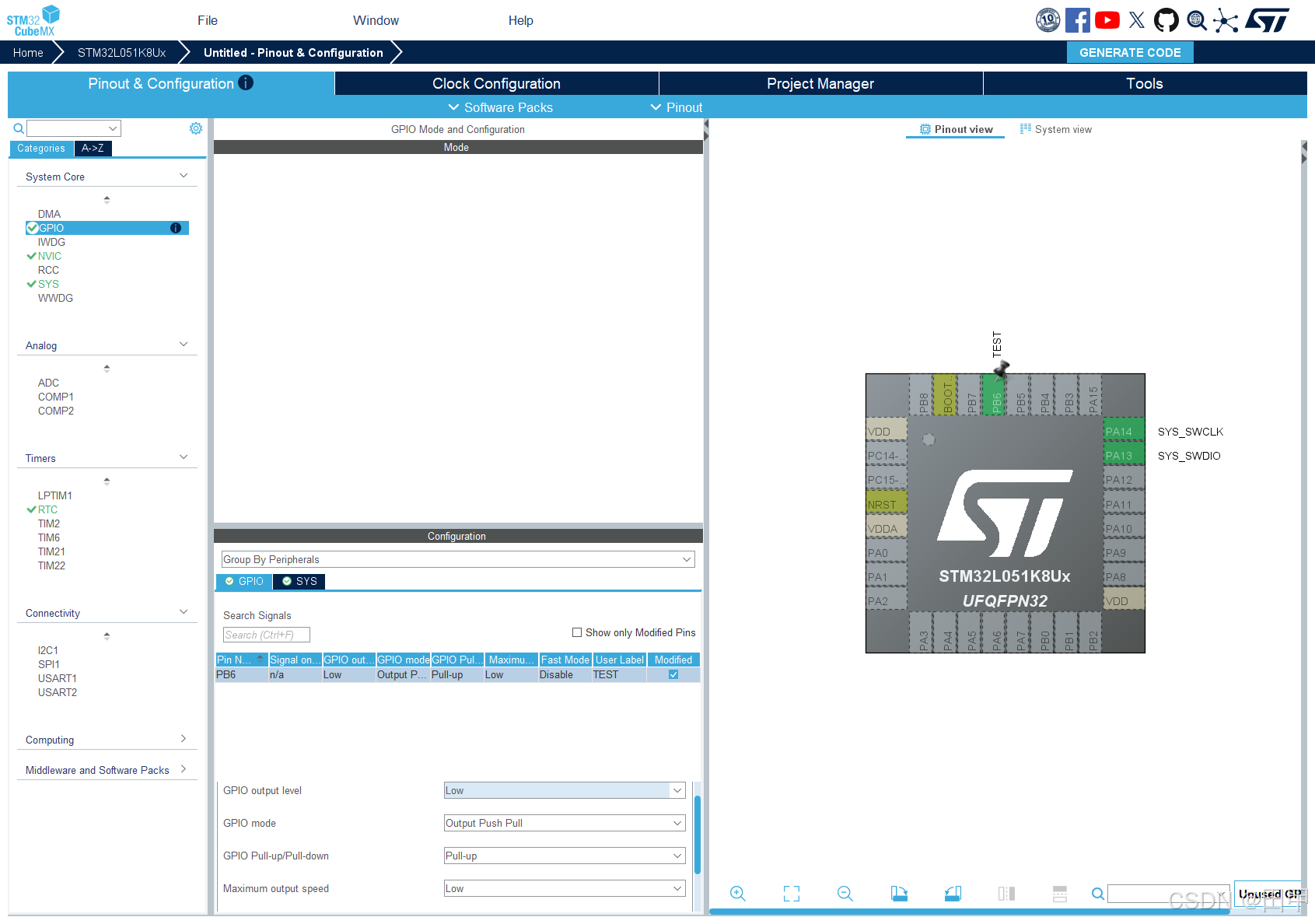
Task: Collapse the System Core section
Action: 184,176
